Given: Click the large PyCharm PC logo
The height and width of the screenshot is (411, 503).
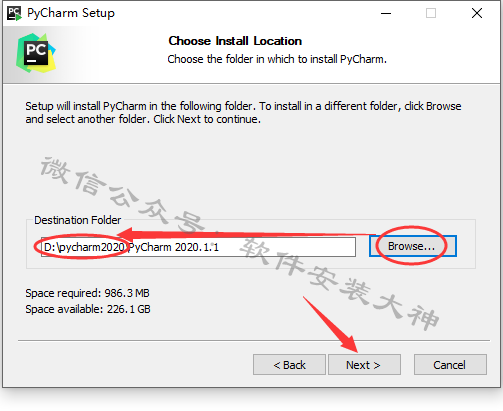Looking at the screenshot, I should coord(36,53).
